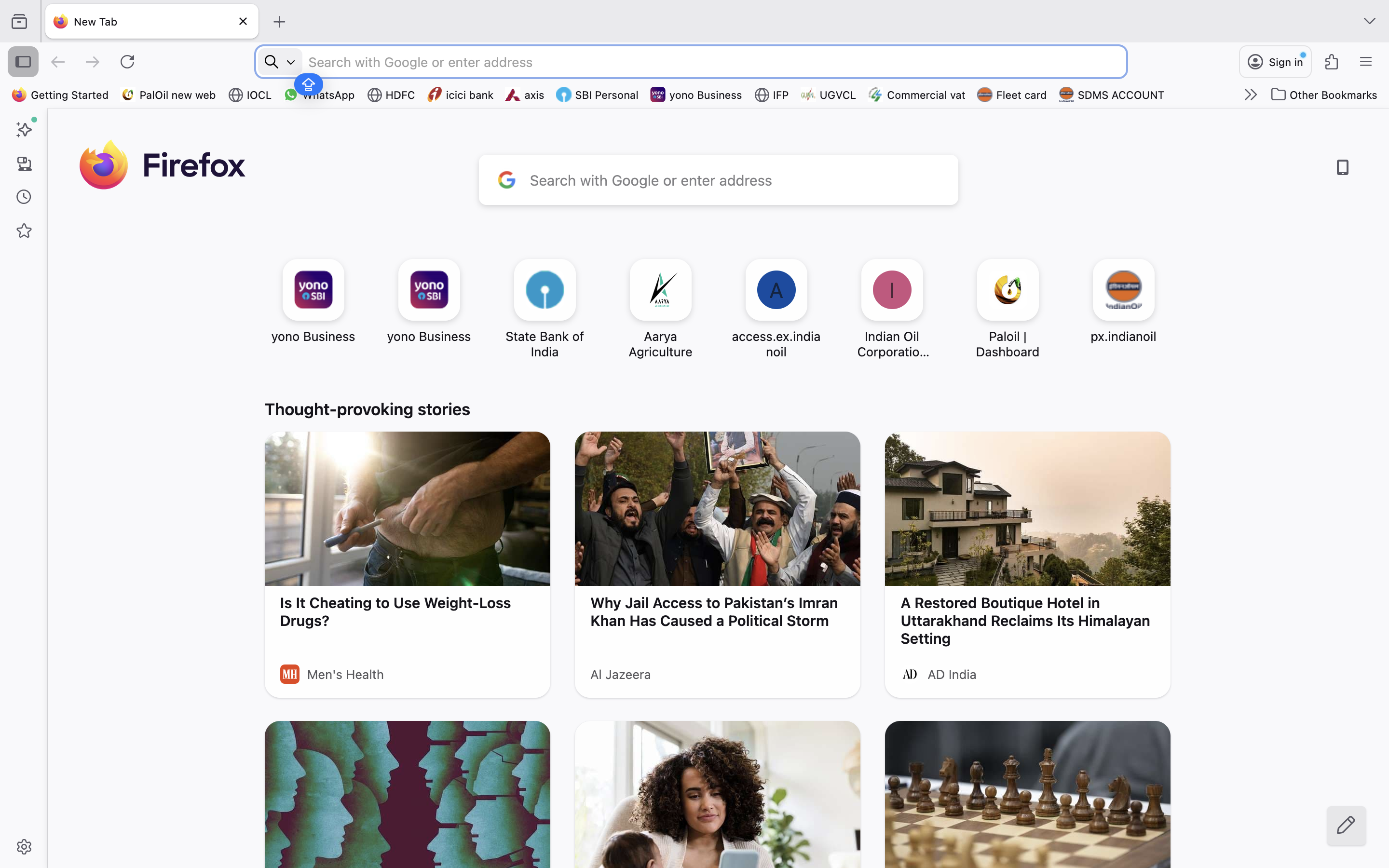Open the Paloil Dashboard shortcut tile

coord(1008,290)
